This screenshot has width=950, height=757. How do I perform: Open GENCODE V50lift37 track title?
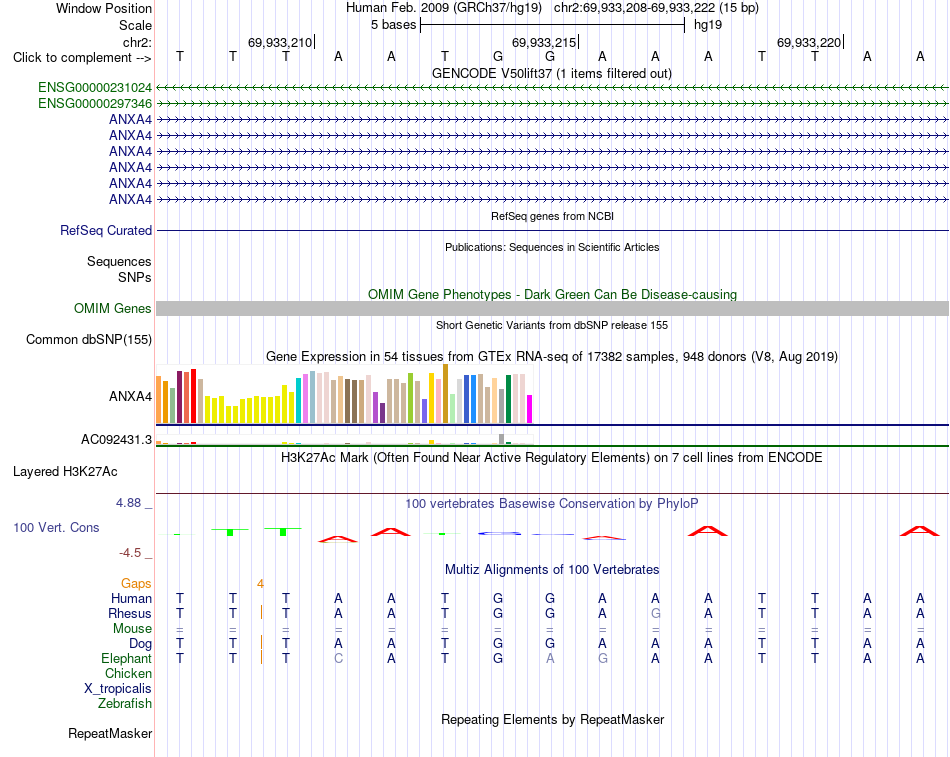552,73
